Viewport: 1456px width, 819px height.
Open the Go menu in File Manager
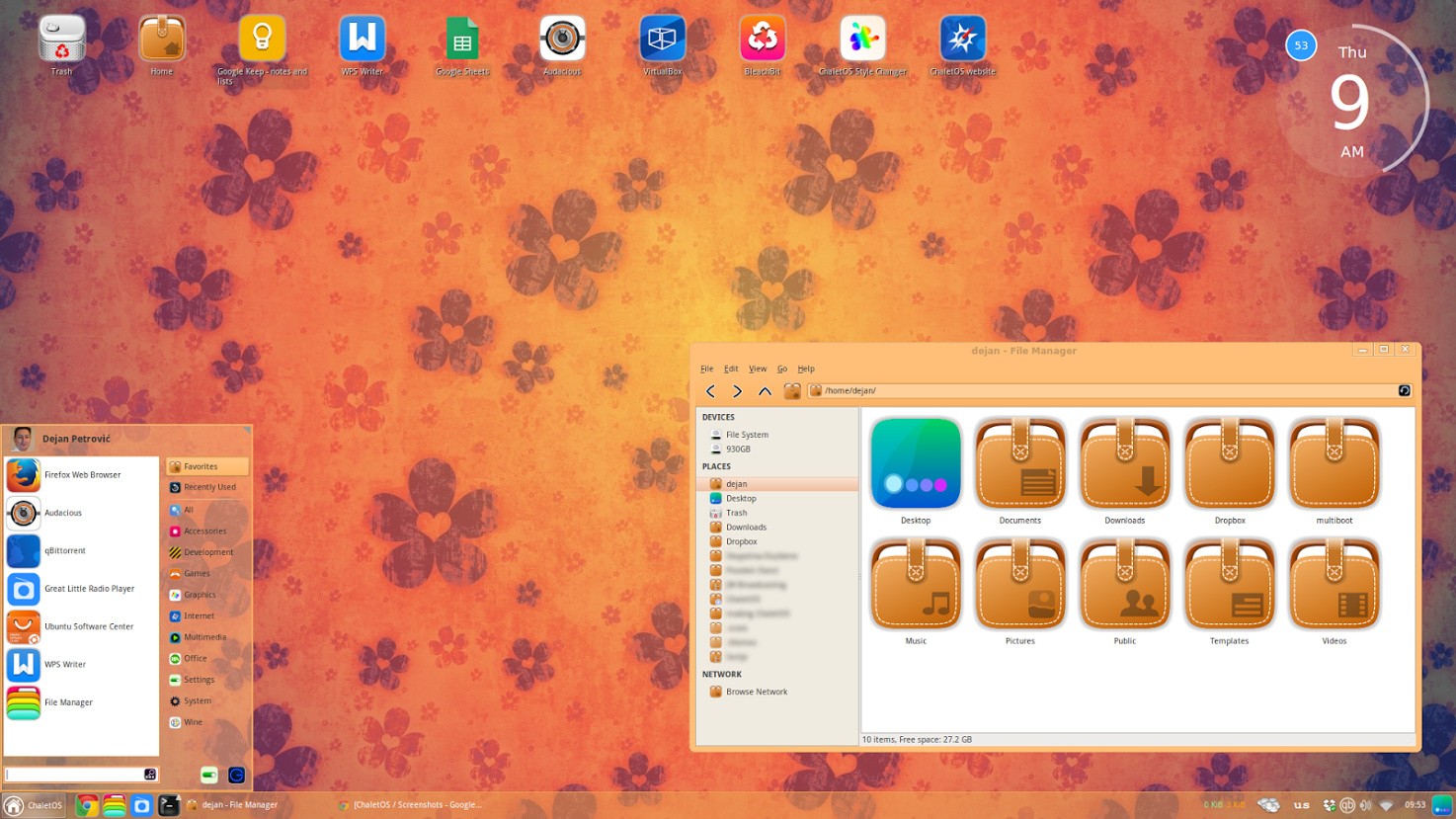(781, 368)
